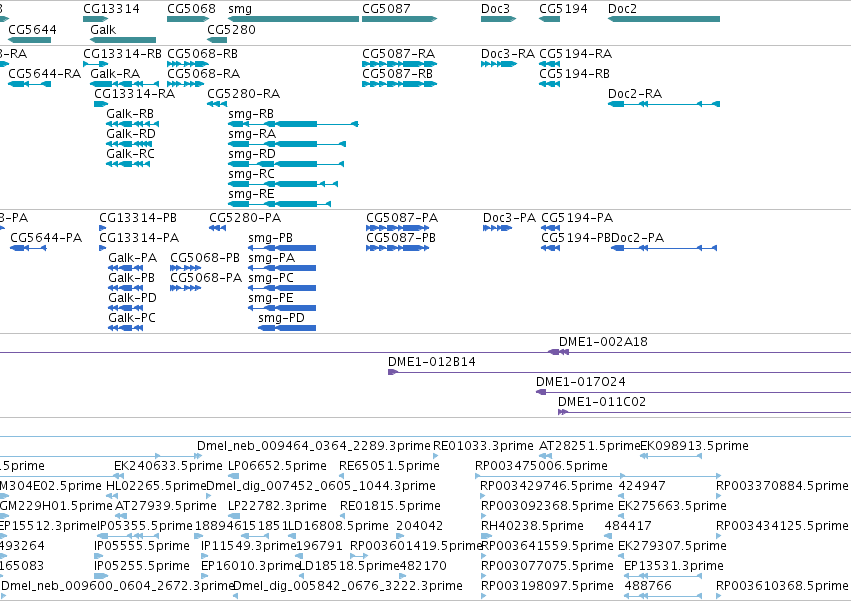
Task: Click the CG5644-RA transcript label
Action: click(45, 74)
